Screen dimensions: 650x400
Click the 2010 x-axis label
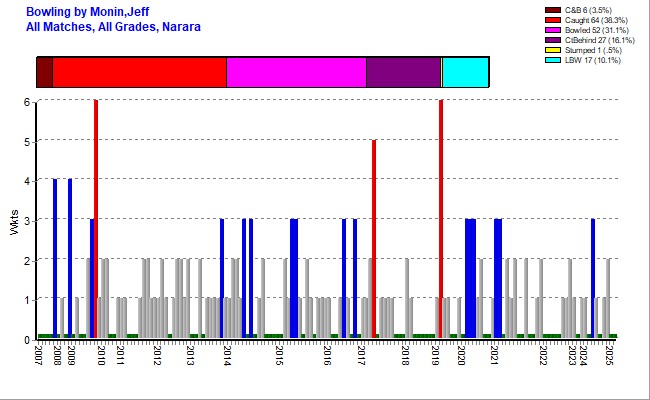click(x=101, y=356)
